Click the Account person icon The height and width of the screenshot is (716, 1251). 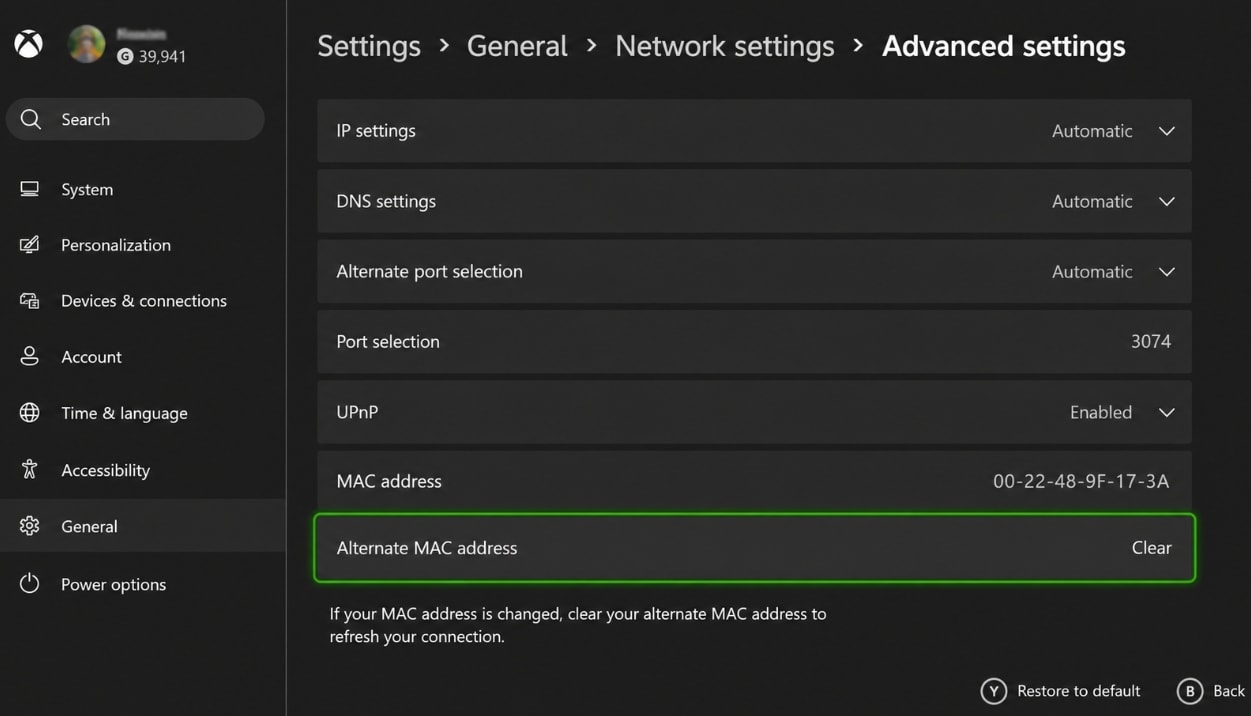click(30, 357)
